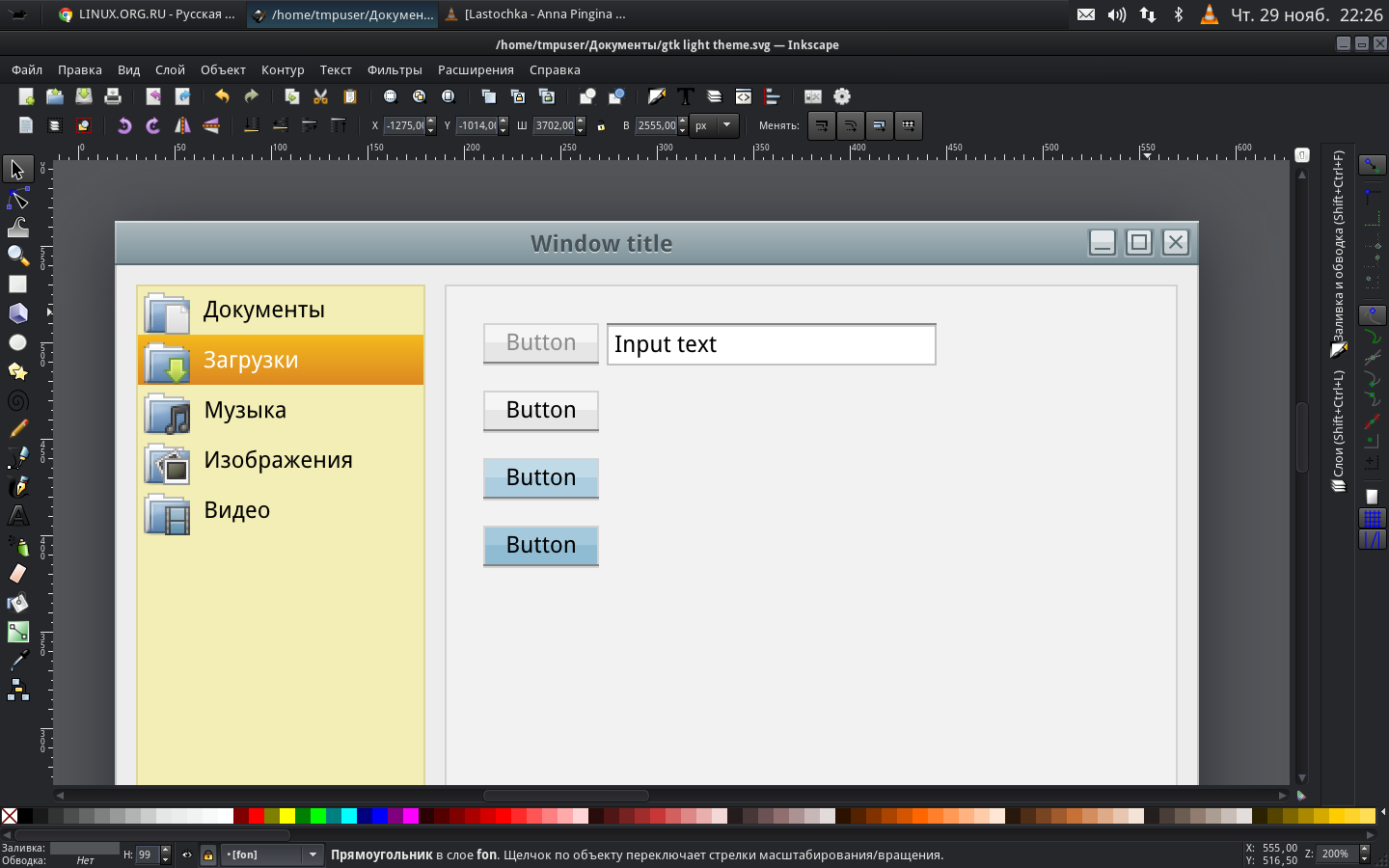Open the Фильтры menu
The image size is (1389, 868).
tap(395, 69)
